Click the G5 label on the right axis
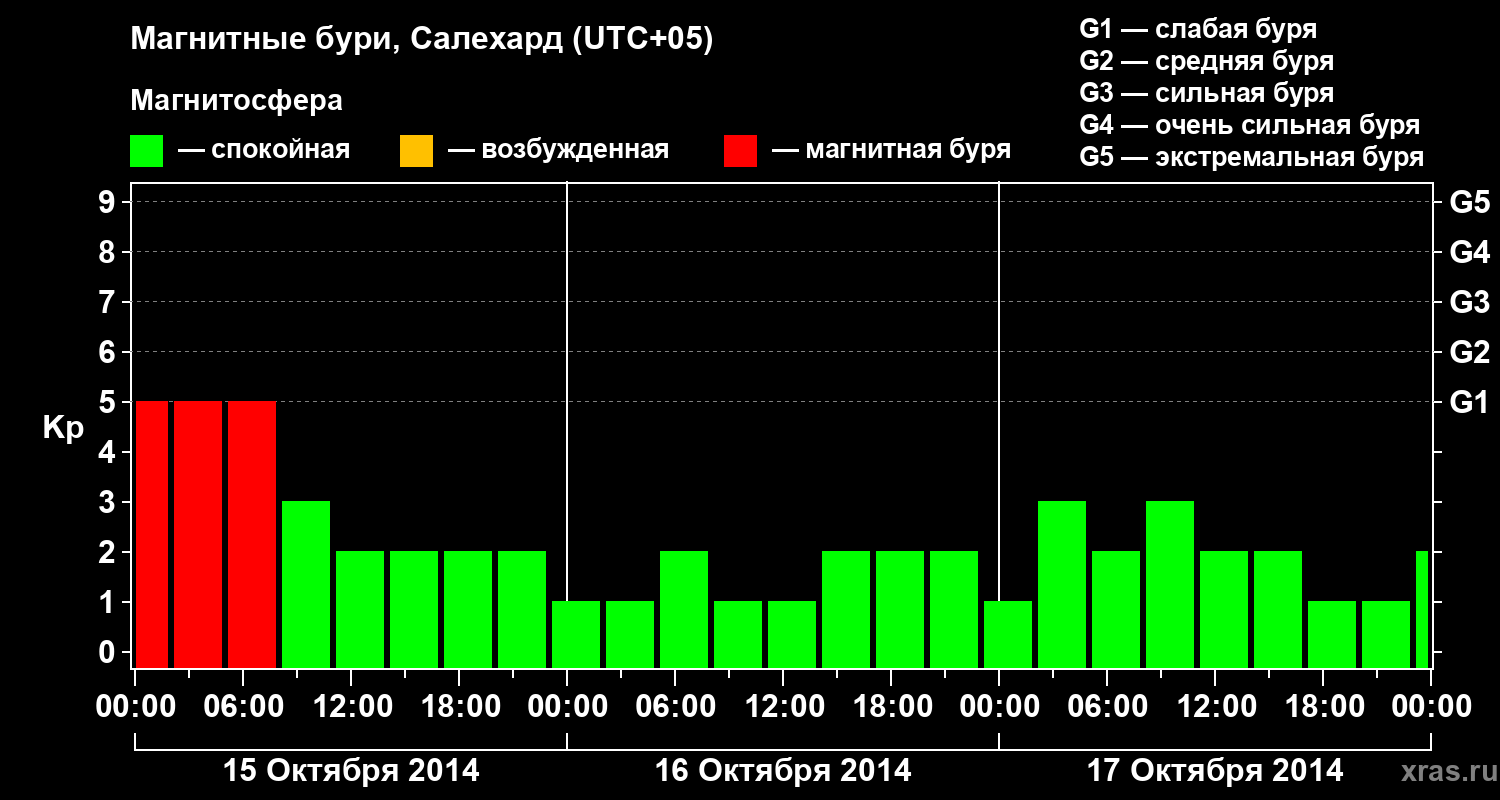 click(1470, 203)
